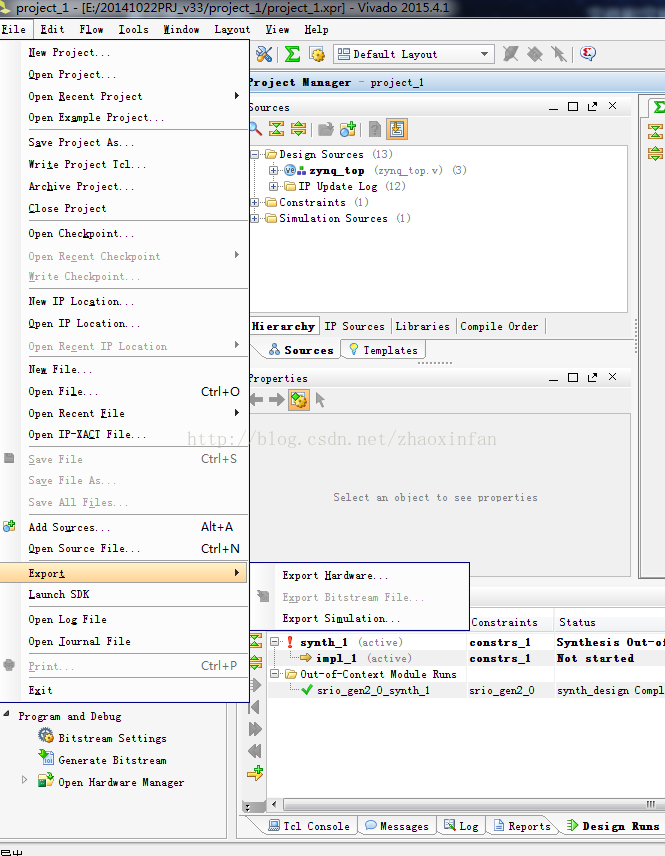Expand the zynq_top tree node
Screen dimensions: 665x856
coord(274,170)
